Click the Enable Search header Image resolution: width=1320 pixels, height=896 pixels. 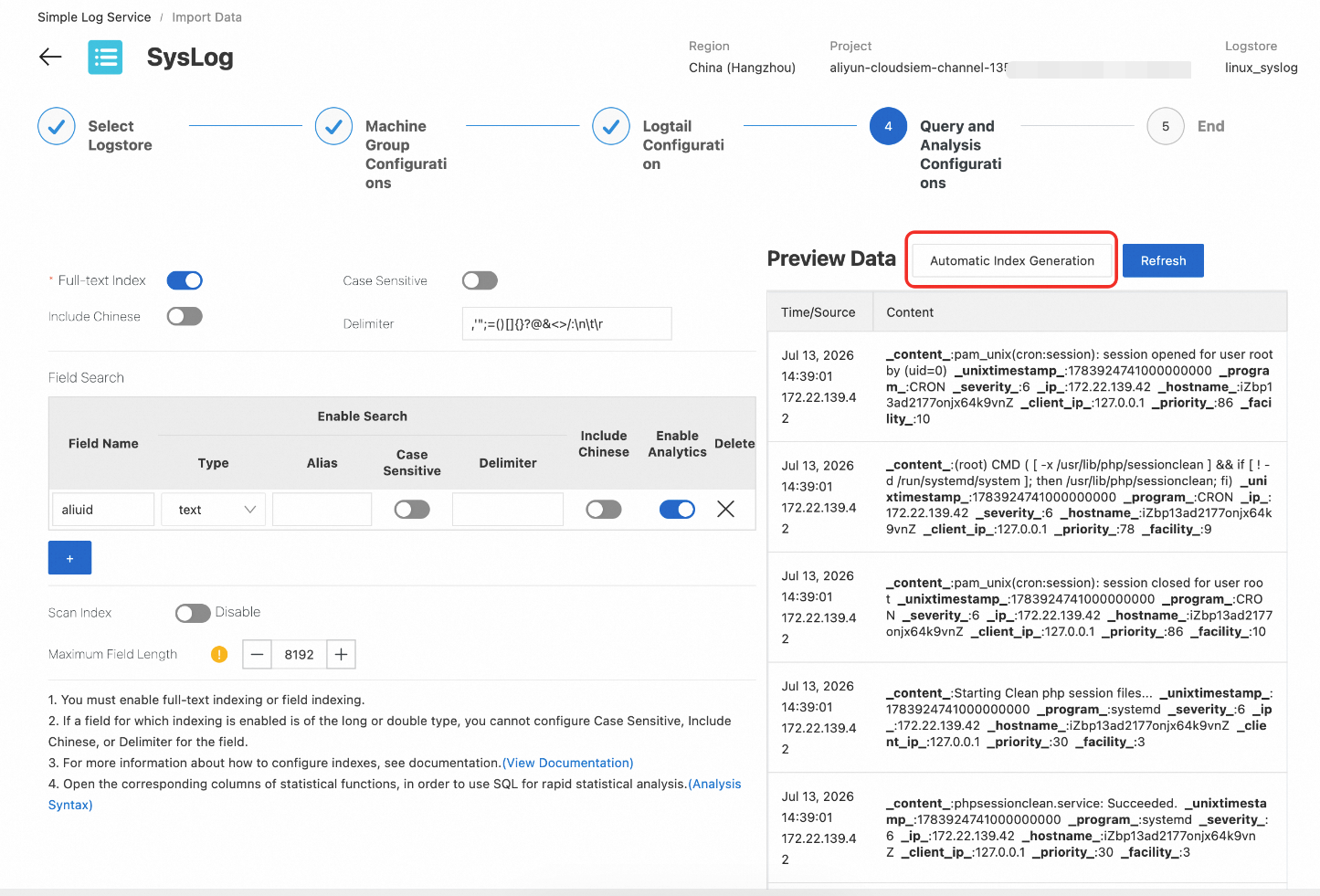coord(363,416)
